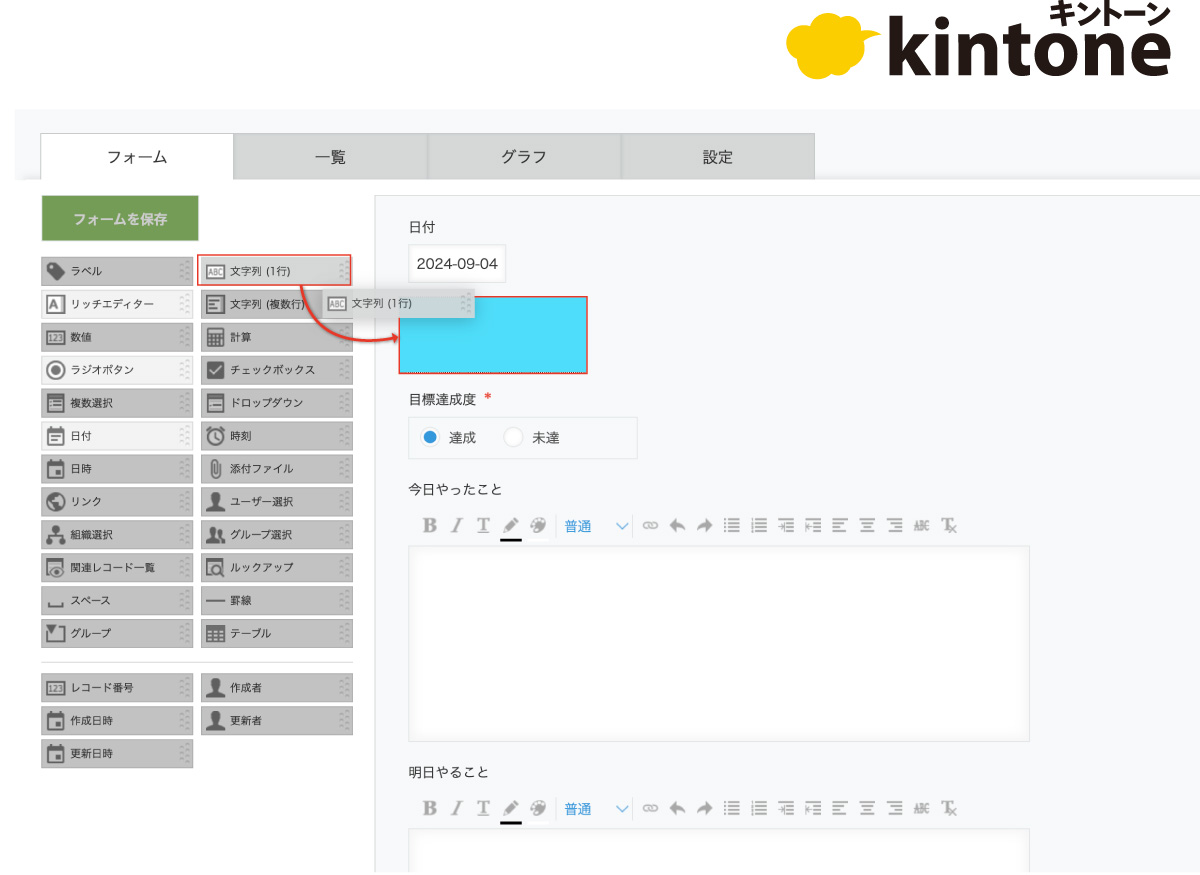
Task: Insert link in the 今日やったこと editor toolbar
Action: tap(651, 526)
